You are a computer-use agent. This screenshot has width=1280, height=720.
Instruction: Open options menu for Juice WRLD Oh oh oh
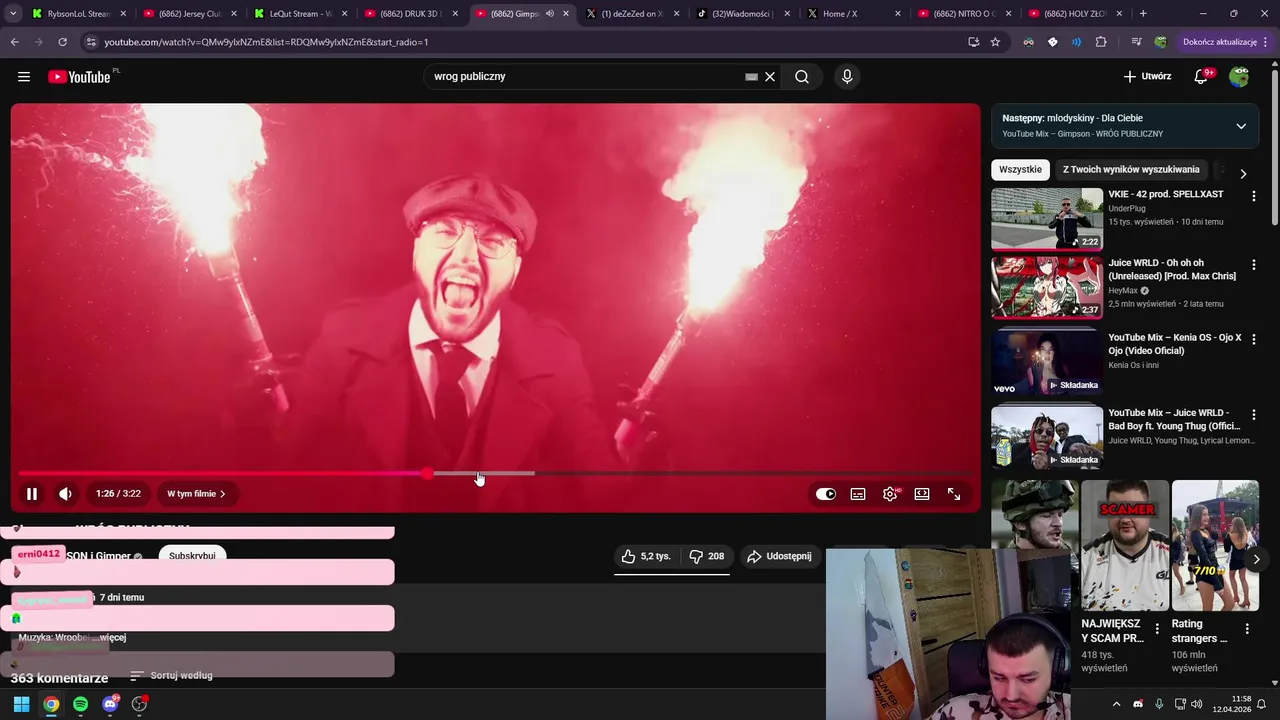point(1253,264)
